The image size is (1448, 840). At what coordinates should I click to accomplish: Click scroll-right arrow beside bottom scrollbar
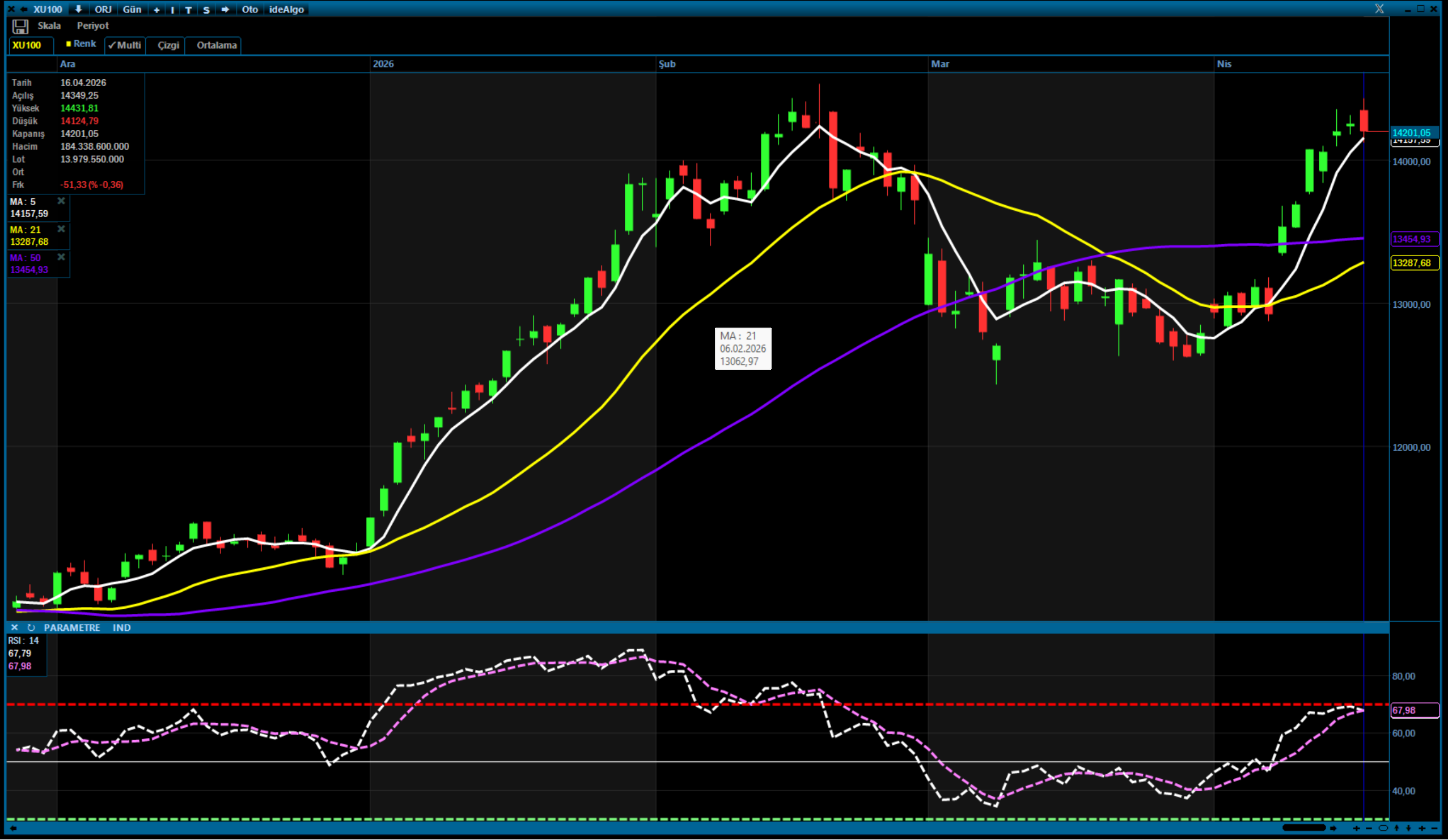click(x=1333, y=828)
